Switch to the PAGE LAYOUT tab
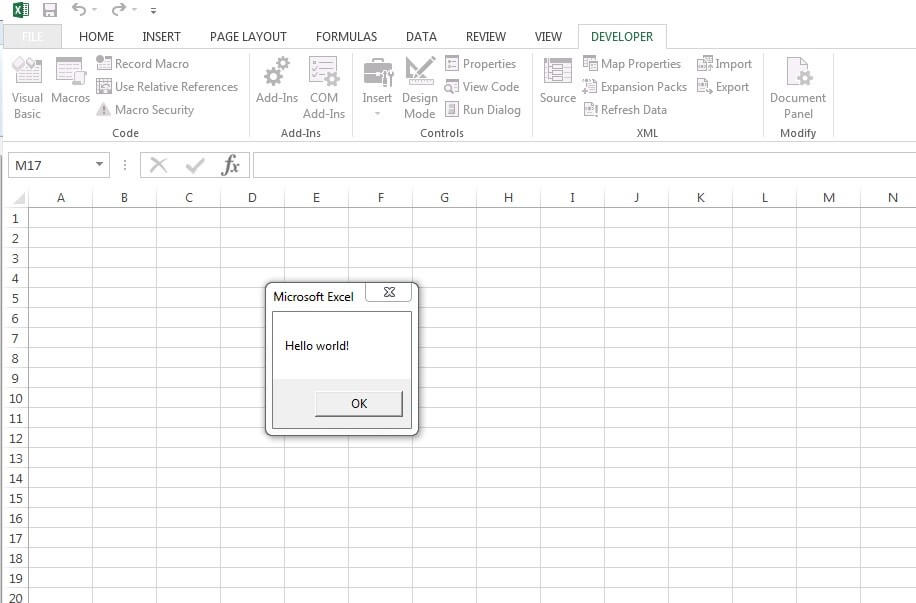916x603 pixels. pyautogui.click(x=248, y=36)
